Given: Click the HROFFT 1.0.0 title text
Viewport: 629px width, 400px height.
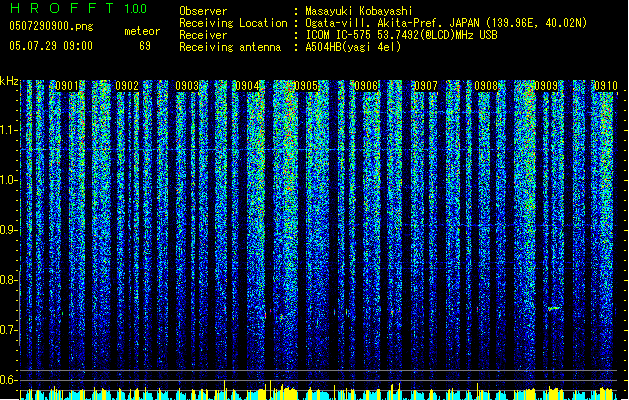Looking at the screenshot, I should click(x=78, y=8).
